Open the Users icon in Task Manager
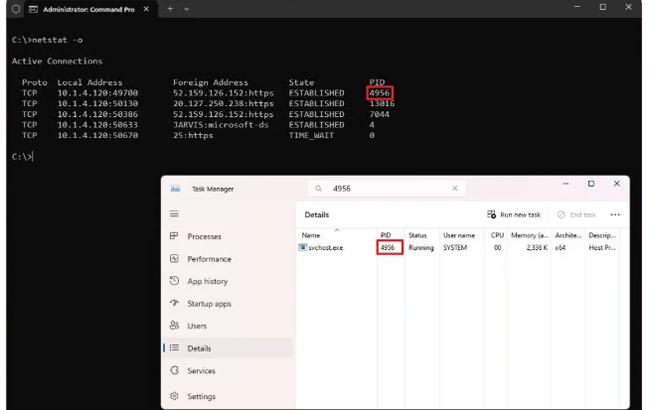This screenshot has height=410, width=650. [174, 326]
